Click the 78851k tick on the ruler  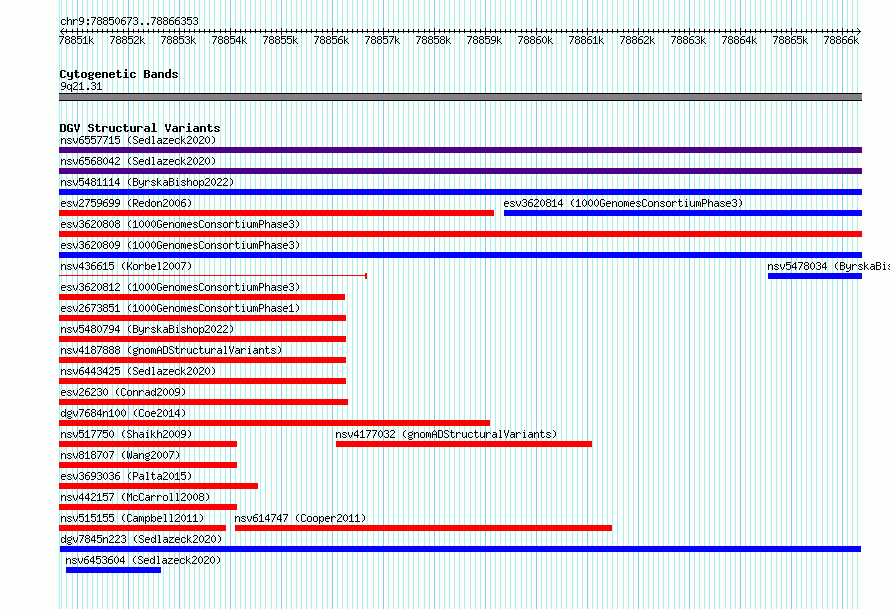tap(77, 40)
